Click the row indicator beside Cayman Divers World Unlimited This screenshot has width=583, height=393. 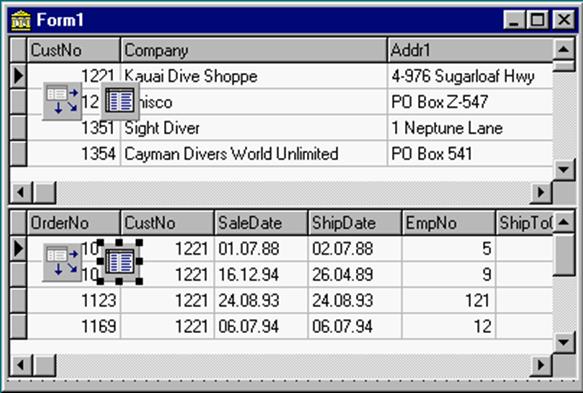click(18, 153)
